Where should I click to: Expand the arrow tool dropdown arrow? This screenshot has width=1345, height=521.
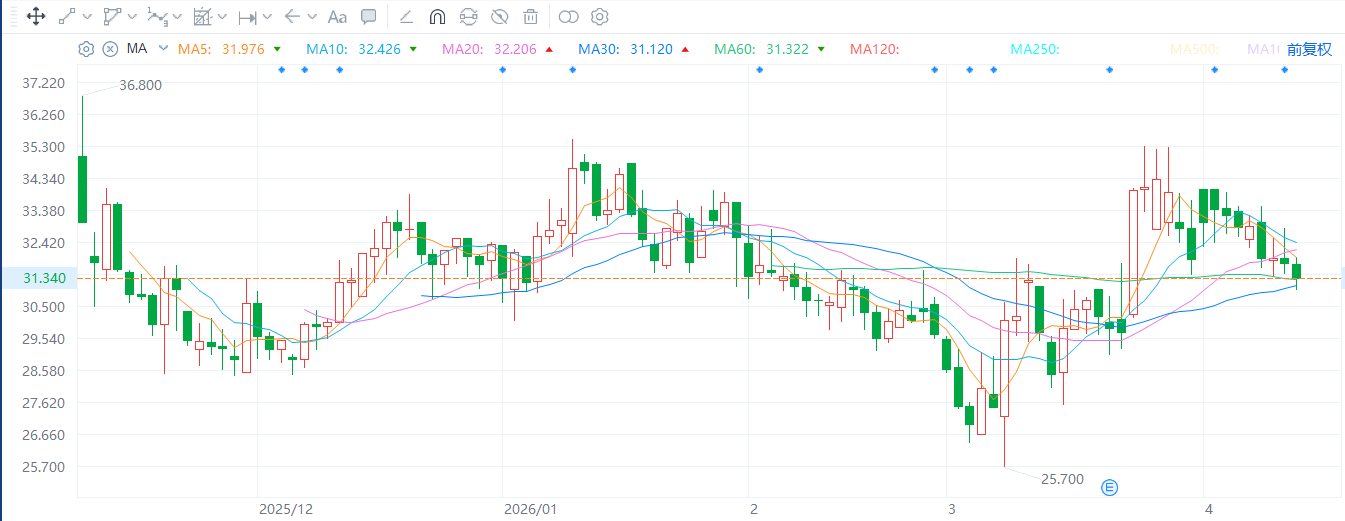pyautogui.click(x=312, y=17)
